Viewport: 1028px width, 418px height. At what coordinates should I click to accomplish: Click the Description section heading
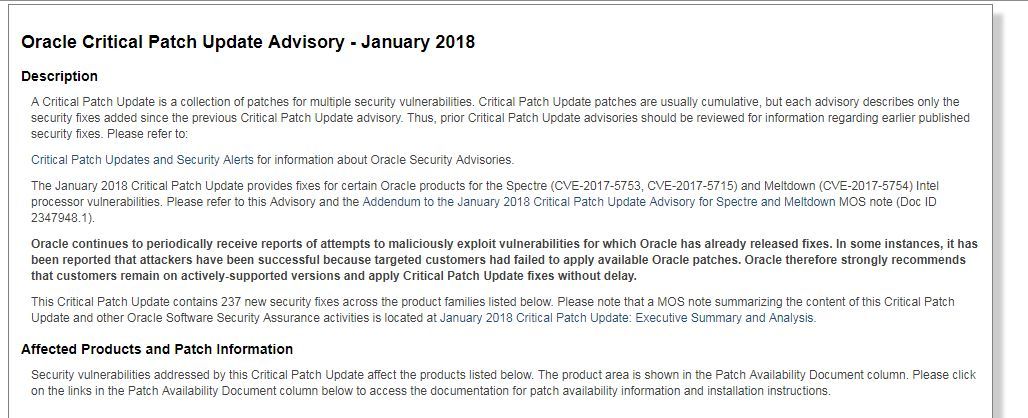(59, 76)
